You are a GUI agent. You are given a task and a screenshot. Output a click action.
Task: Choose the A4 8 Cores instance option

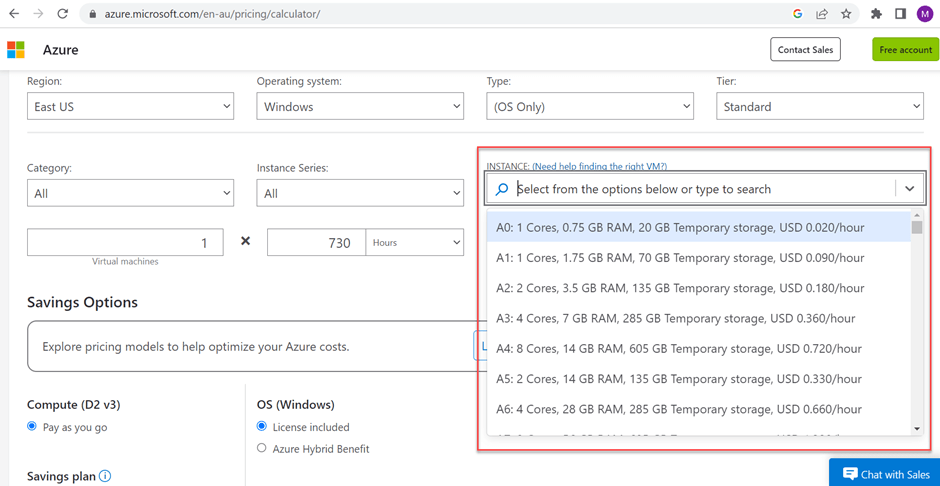pyautogui.click(x=679, y=349)
